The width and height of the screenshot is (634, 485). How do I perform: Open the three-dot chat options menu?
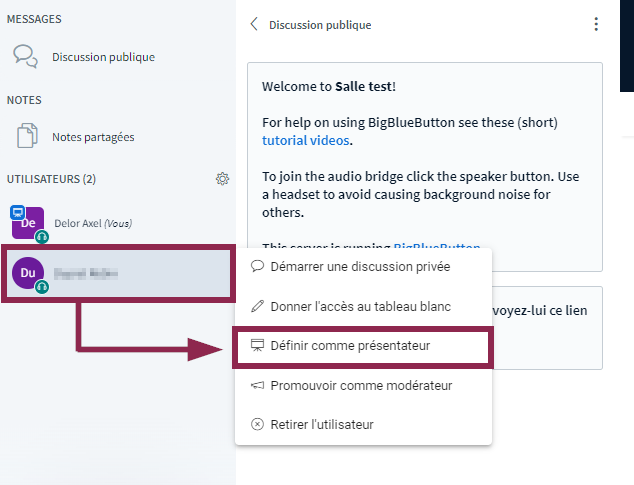pos(596,24)
